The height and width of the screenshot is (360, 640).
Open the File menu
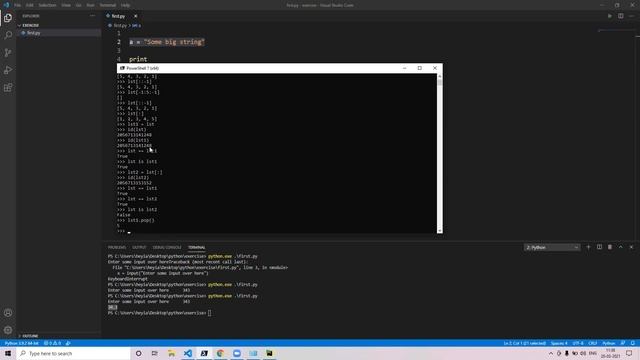point(18,5)
